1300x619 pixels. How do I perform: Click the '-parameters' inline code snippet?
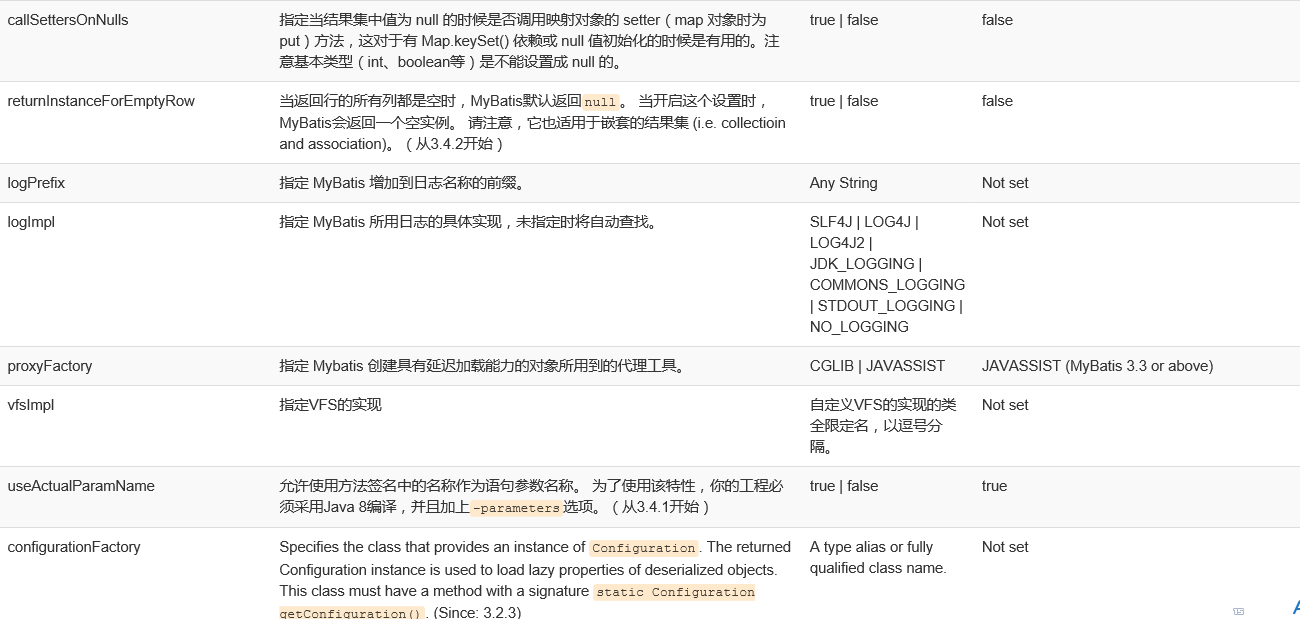516,508
